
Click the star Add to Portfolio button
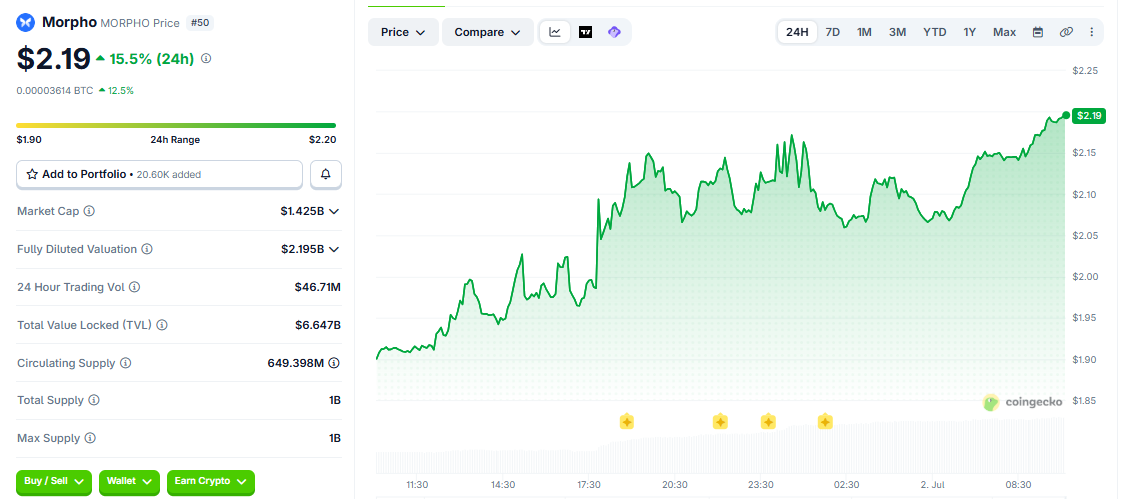159,174
